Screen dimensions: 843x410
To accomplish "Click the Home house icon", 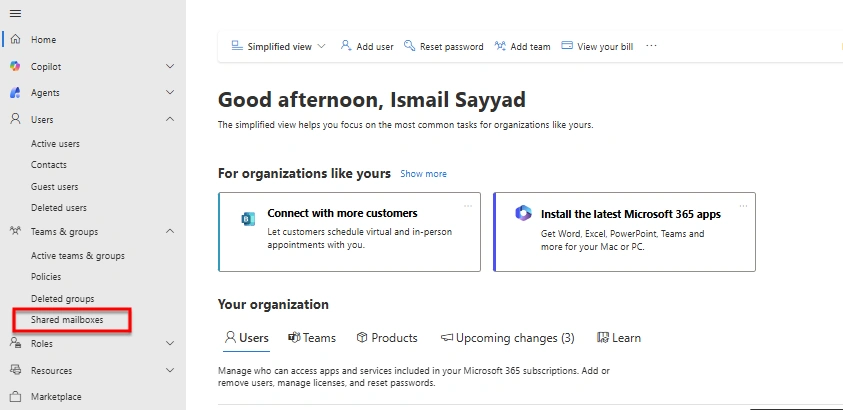I will click(x=16, y=39).
